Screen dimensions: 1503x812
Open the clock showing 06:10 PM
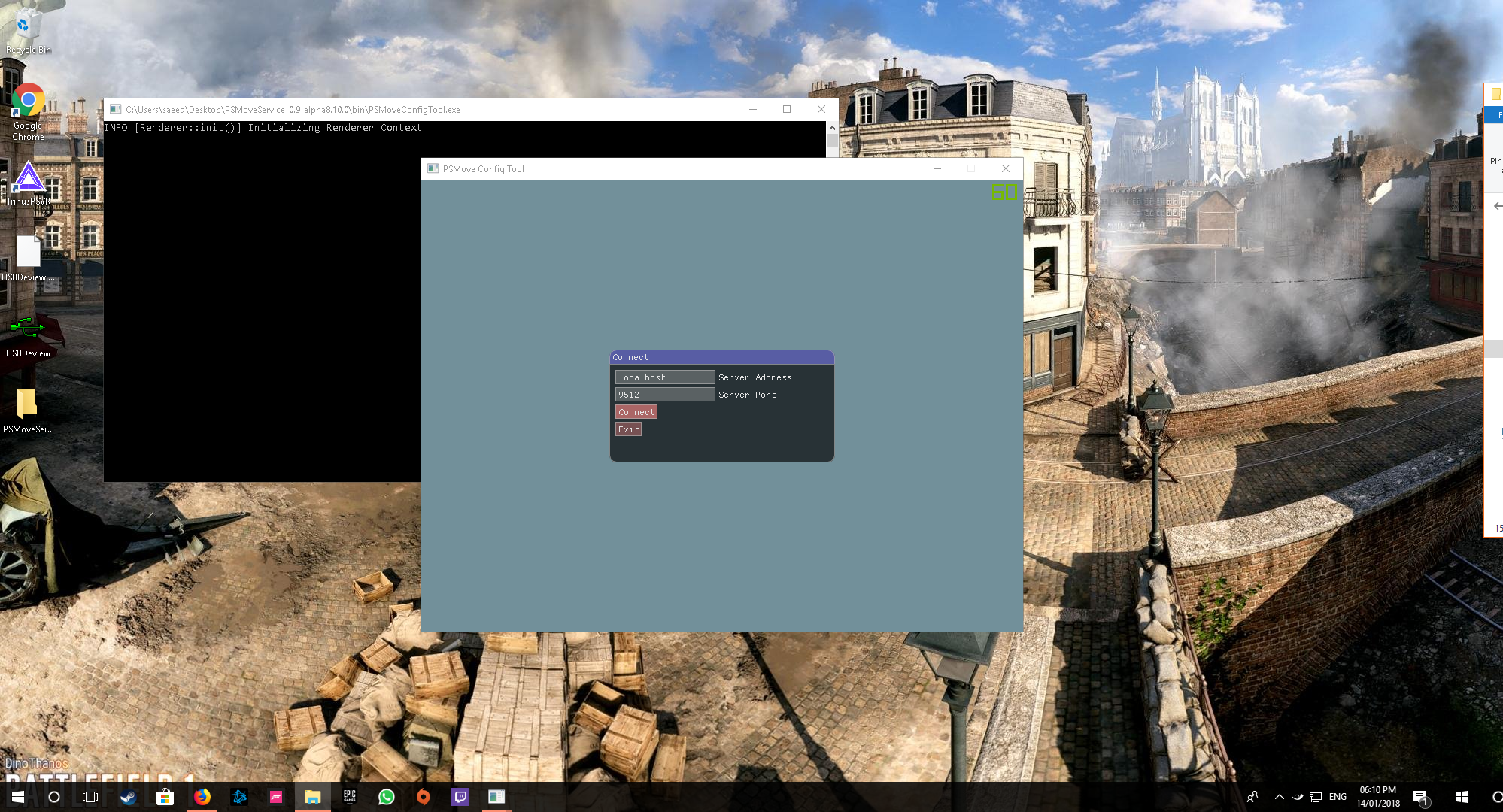[1378, 797]
